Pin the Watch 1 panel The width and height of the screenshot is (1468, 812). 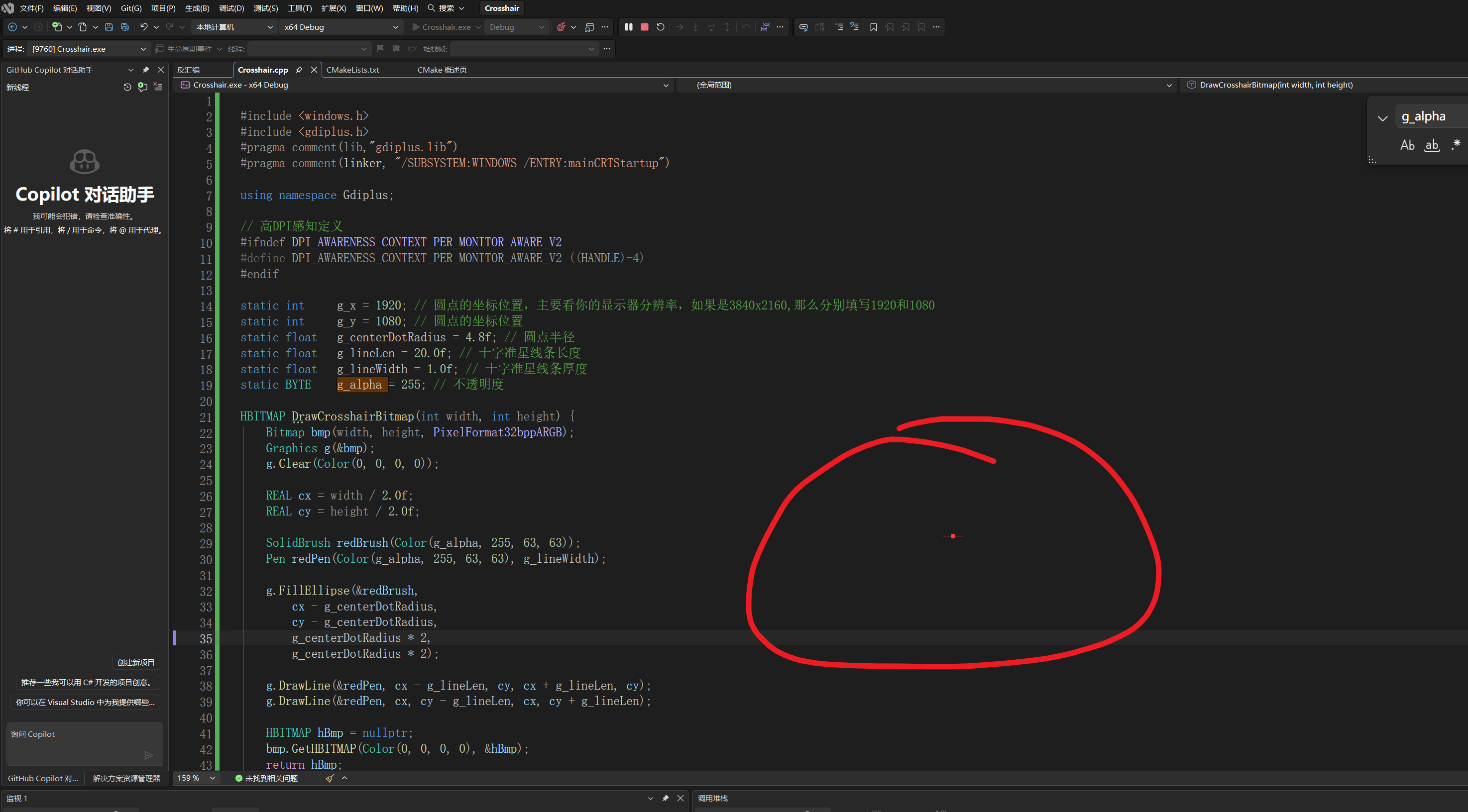coord(665,799)
